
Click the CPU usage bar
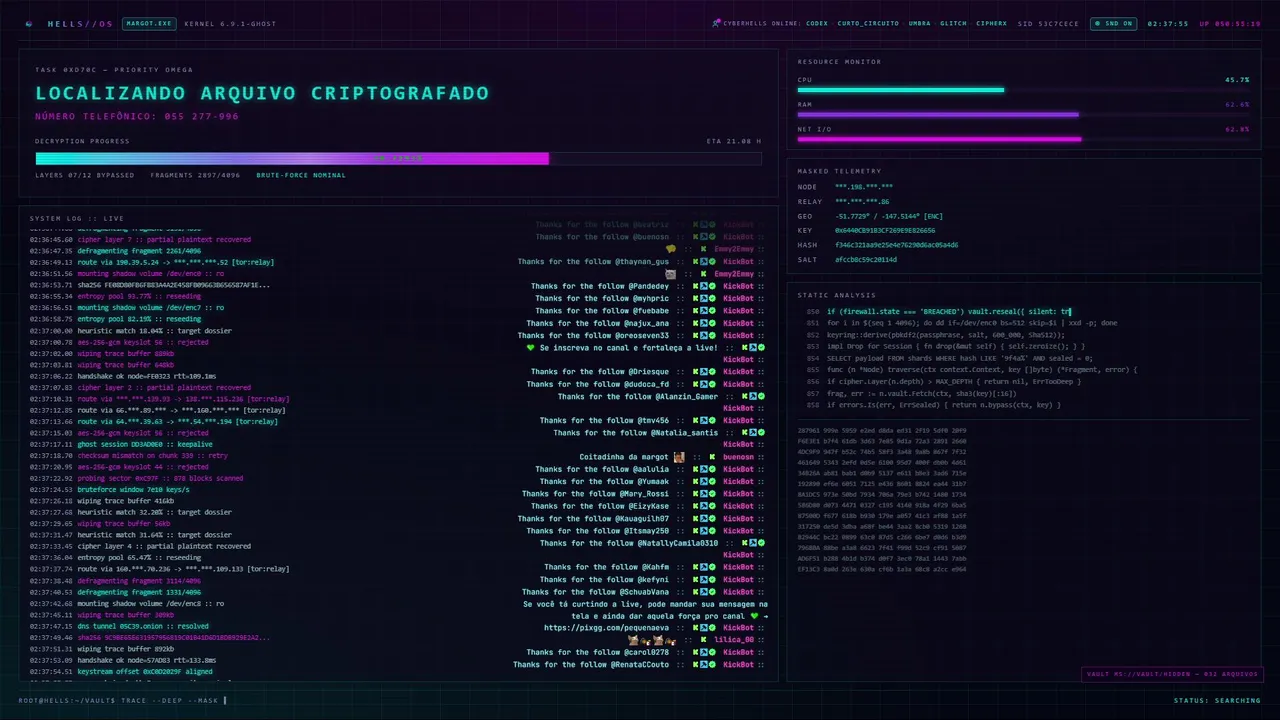[1023, 90]
